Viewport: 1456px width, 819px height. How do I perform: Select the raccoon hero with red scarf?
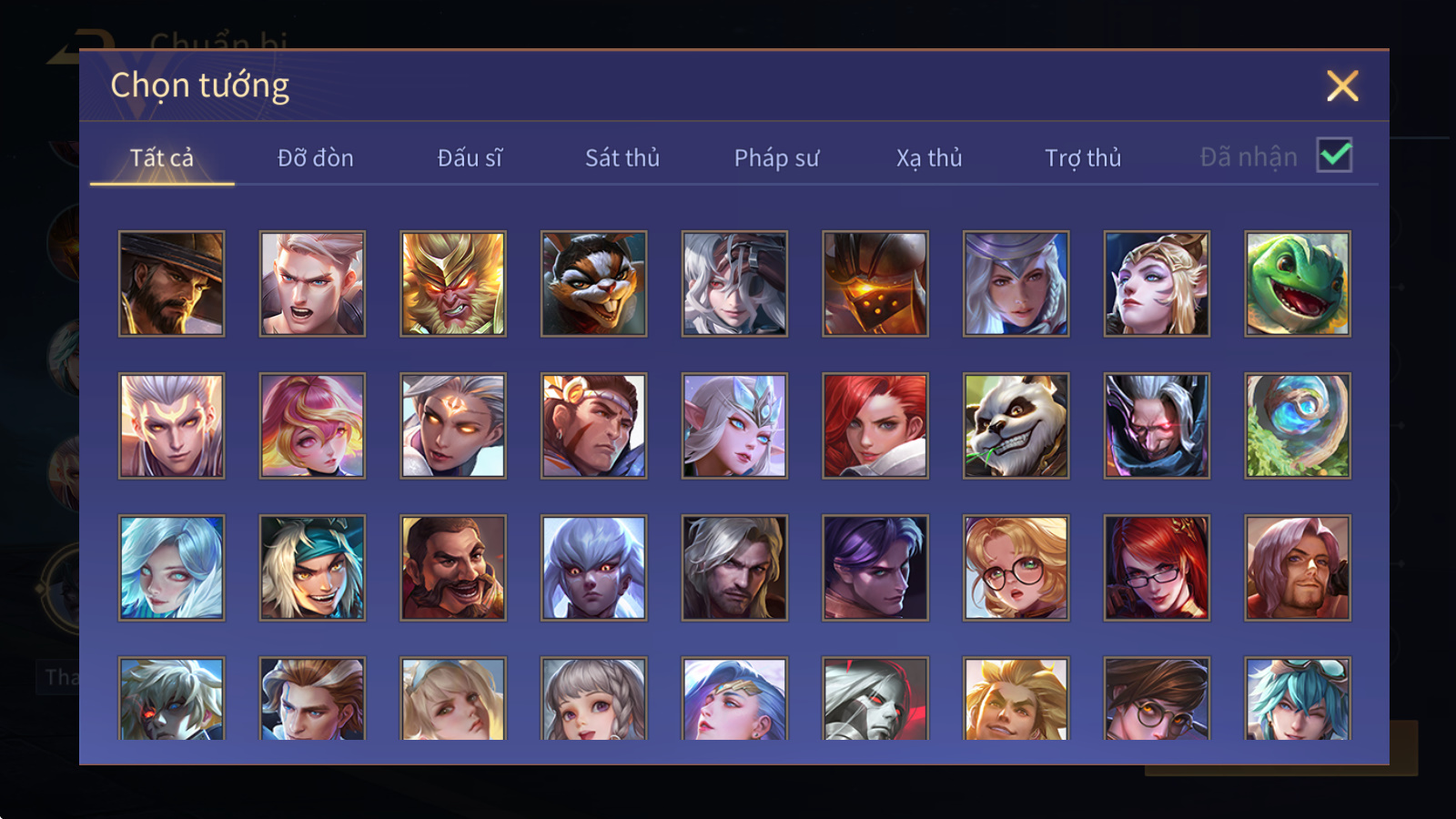coord(594,283)
